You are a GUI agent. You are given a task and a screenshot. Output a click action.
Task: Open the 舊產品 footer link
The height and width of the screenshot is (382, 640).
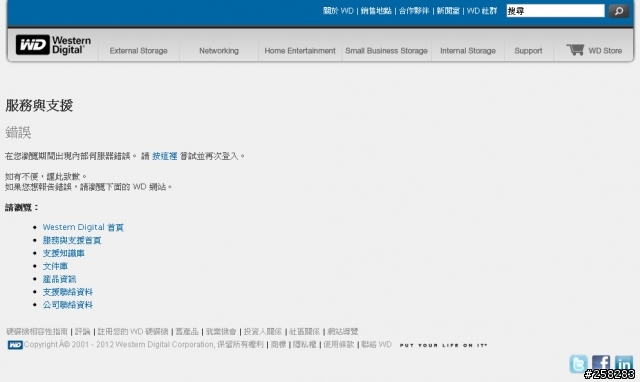[187, 331]
